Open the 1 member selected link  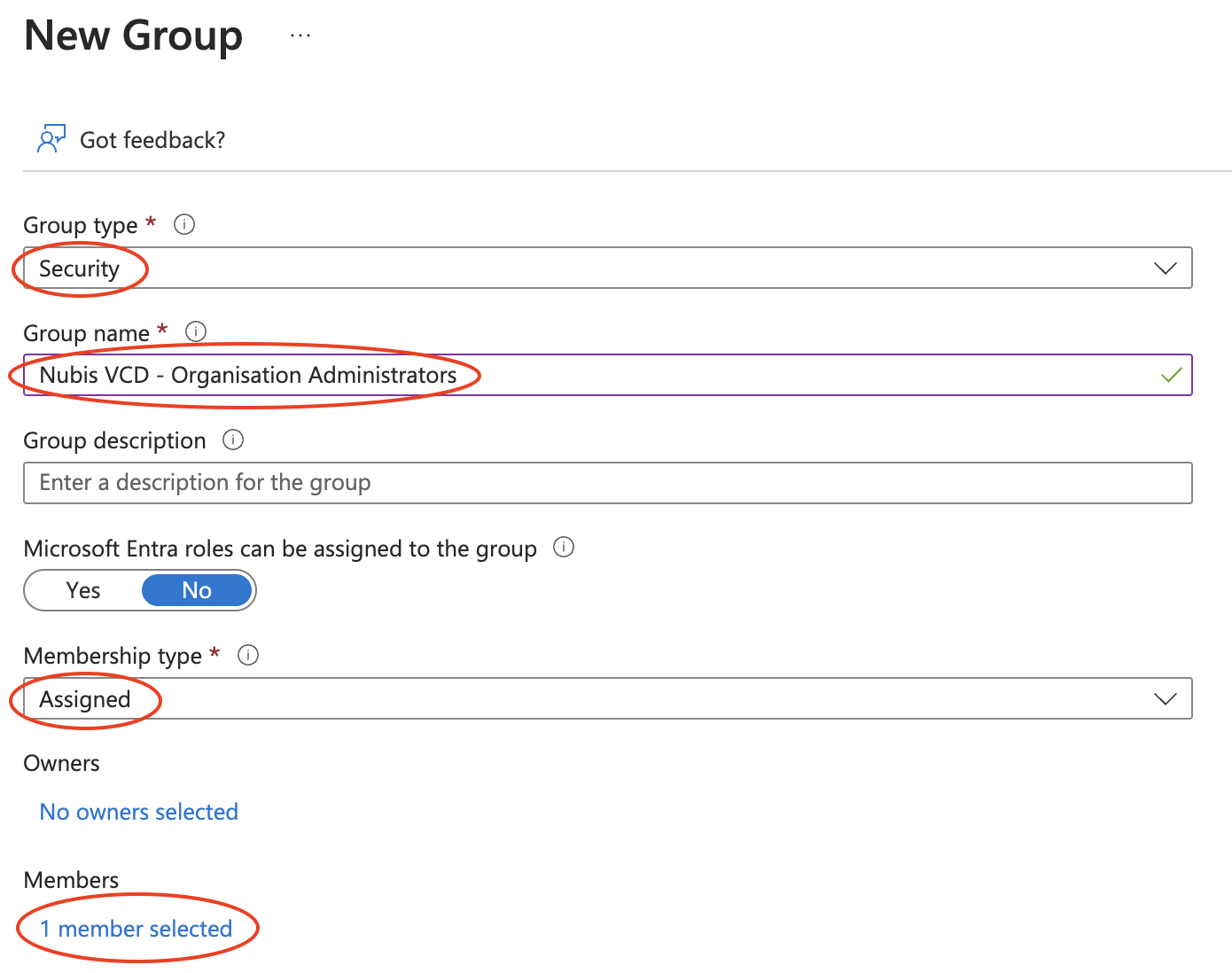click(x=136, y=929)
